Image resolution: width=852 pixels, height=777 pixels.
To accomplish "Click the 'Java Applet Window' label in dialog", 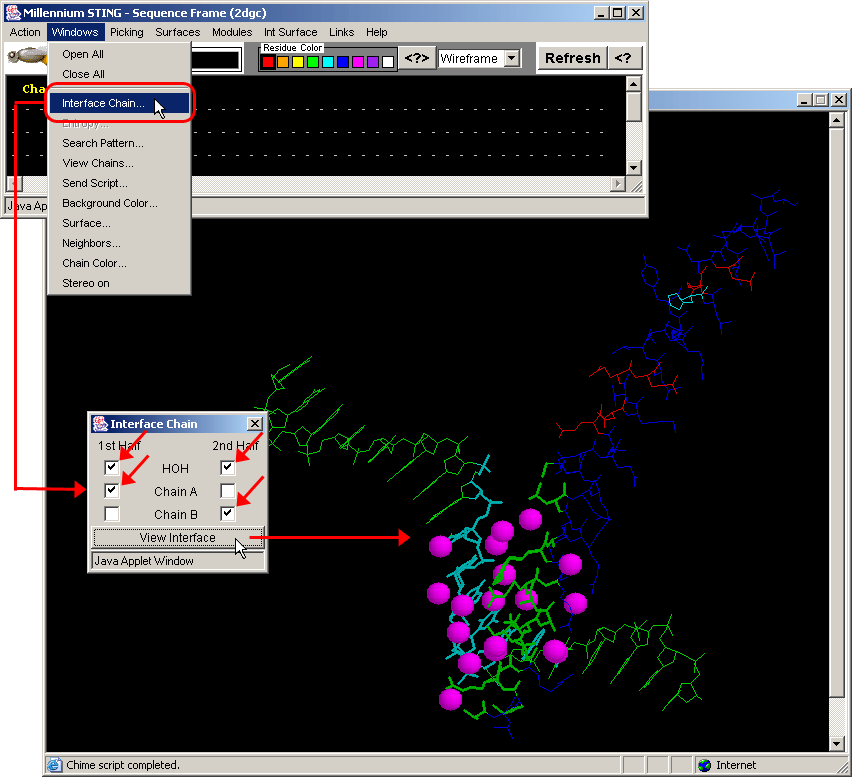I will [x=144, y=561].
